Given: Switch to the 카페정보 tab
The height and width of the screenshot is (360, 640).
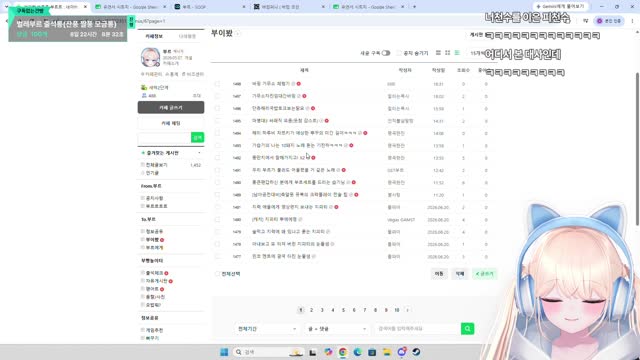Looking at the screenshot, I should pos(154,36).
